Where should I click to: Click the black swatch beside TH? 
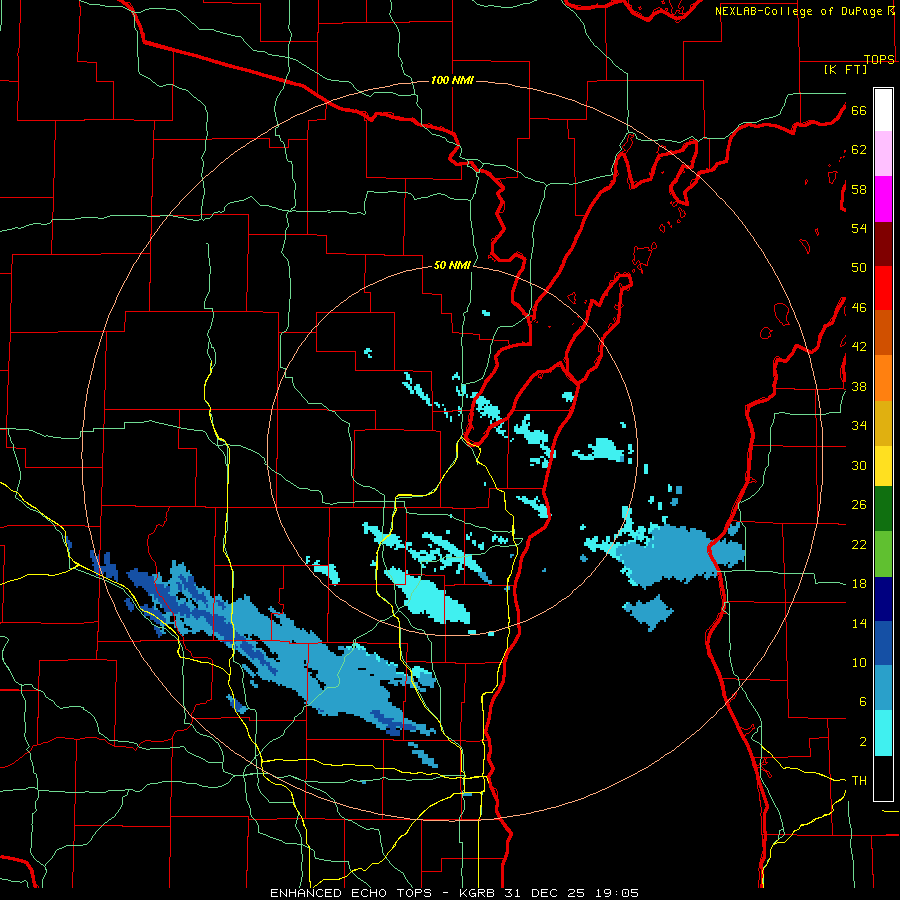point(883,778)
